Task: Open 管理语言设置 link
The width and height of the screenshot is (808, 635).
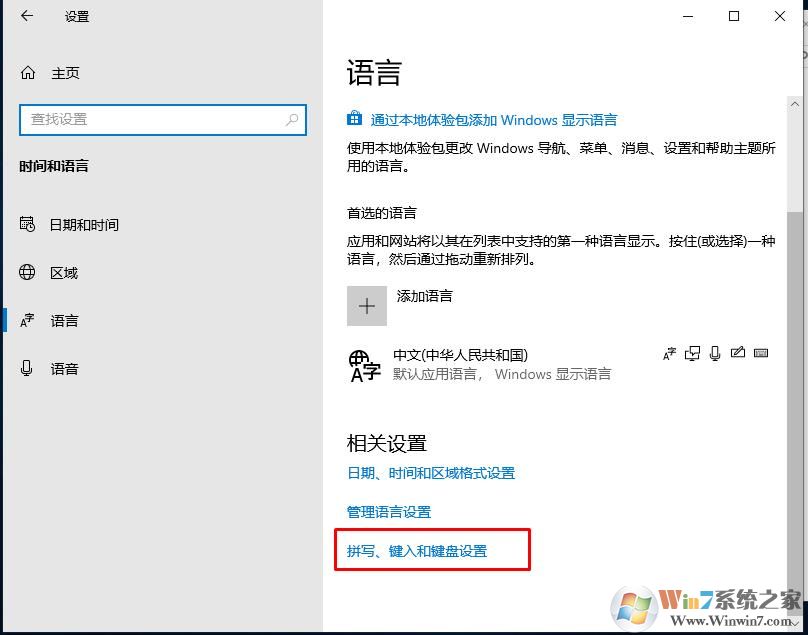Action: point(389,512)
